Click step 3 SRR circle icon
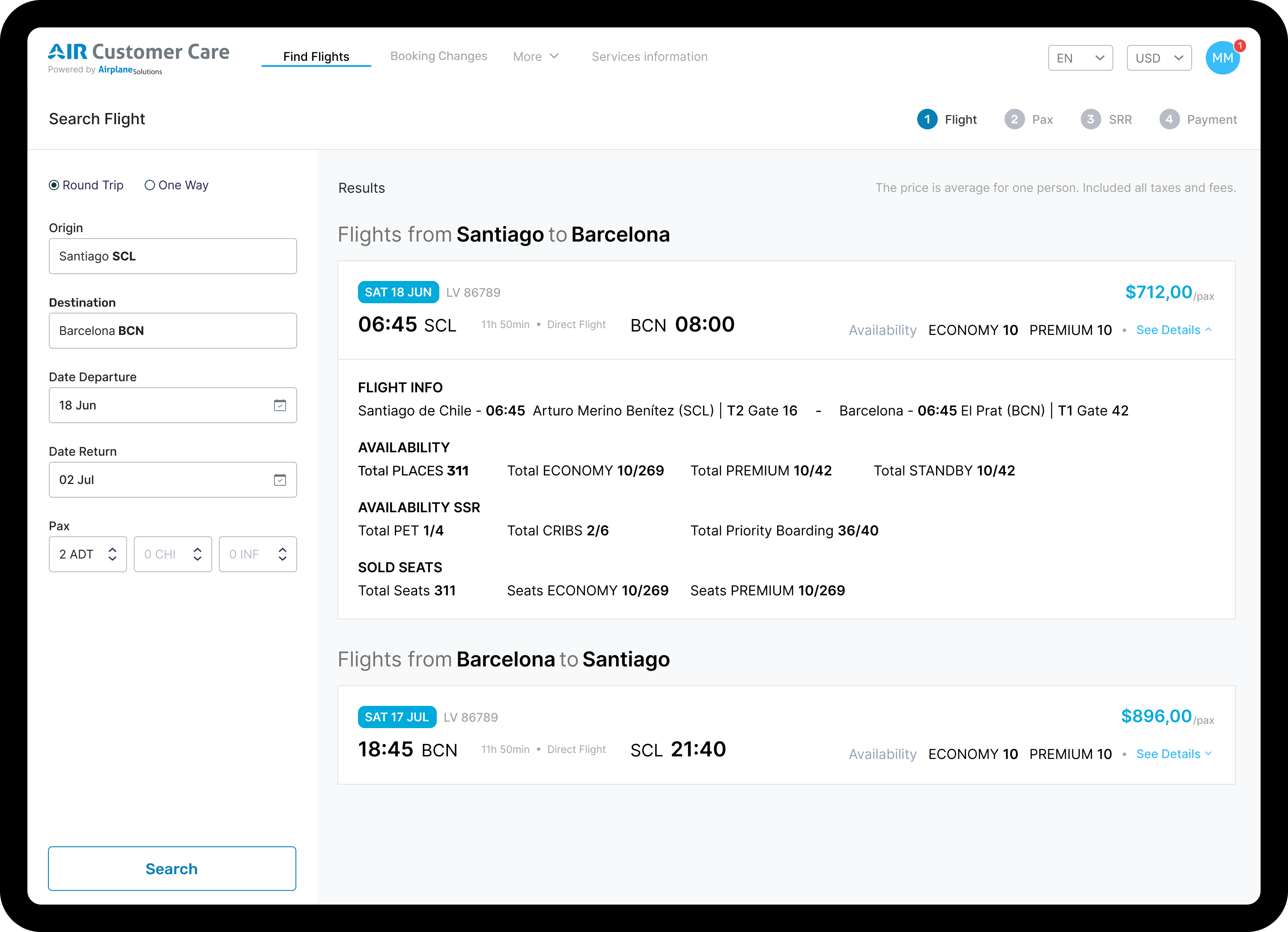Screen dimensions: 1288x932 click(x=1090, y=119)
